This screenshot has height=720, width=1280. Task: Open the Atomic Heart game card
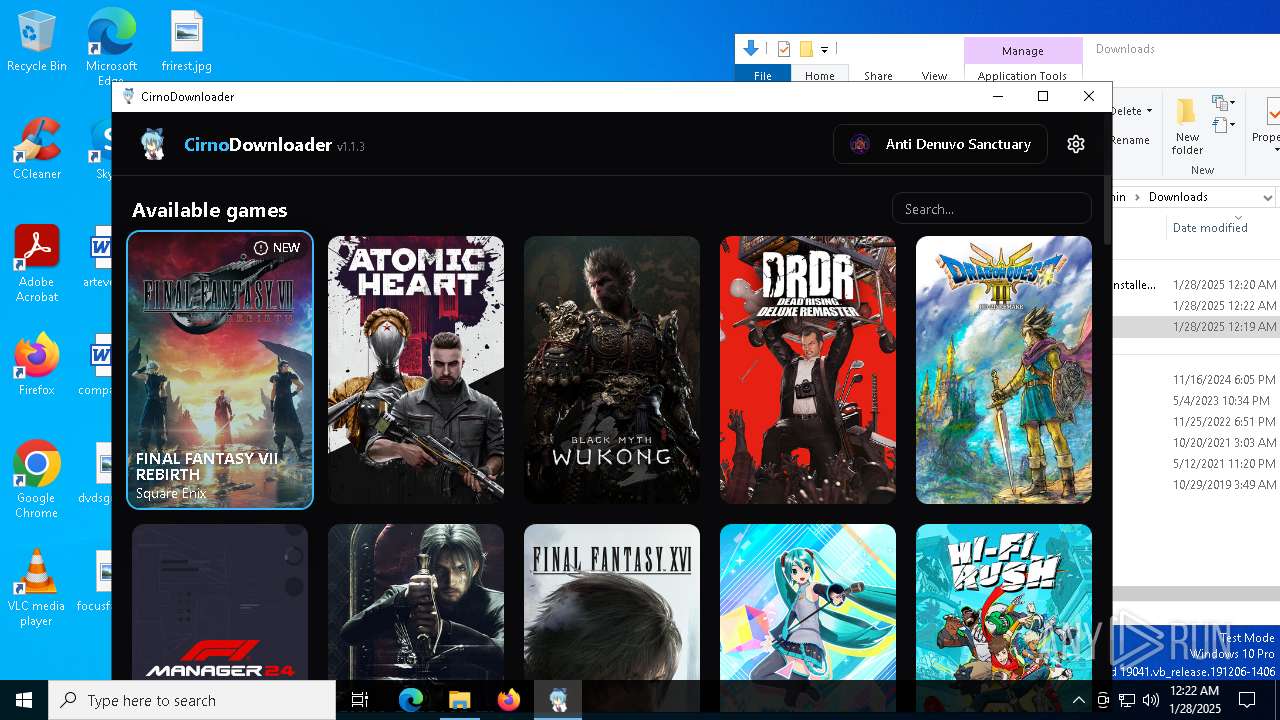pyautogui.click(x=416, y=370)
